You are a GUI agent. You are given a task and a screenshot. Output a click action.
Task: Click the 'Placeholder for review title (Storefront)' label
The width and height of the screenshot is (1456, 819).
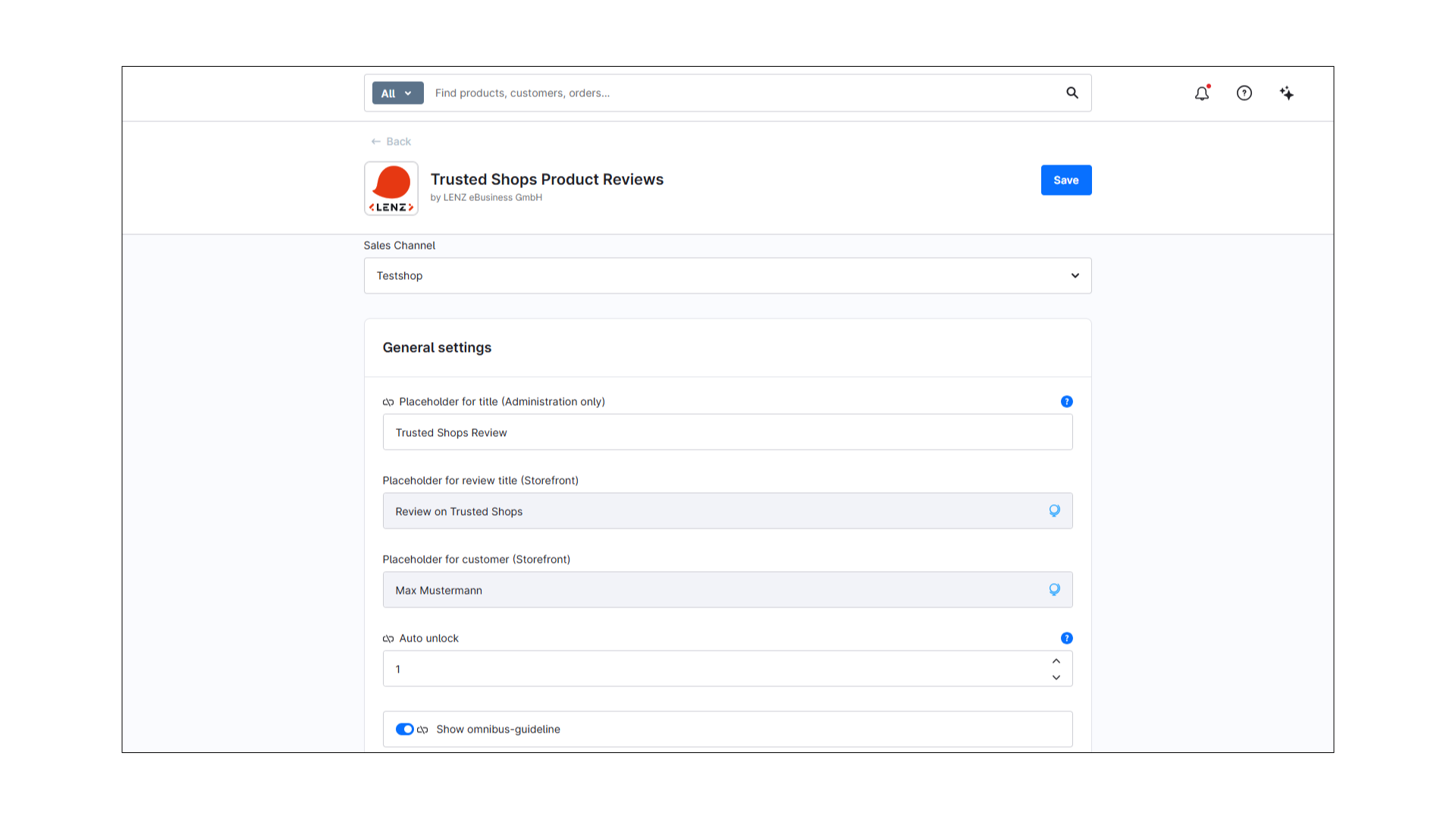[x=481, y=481]
